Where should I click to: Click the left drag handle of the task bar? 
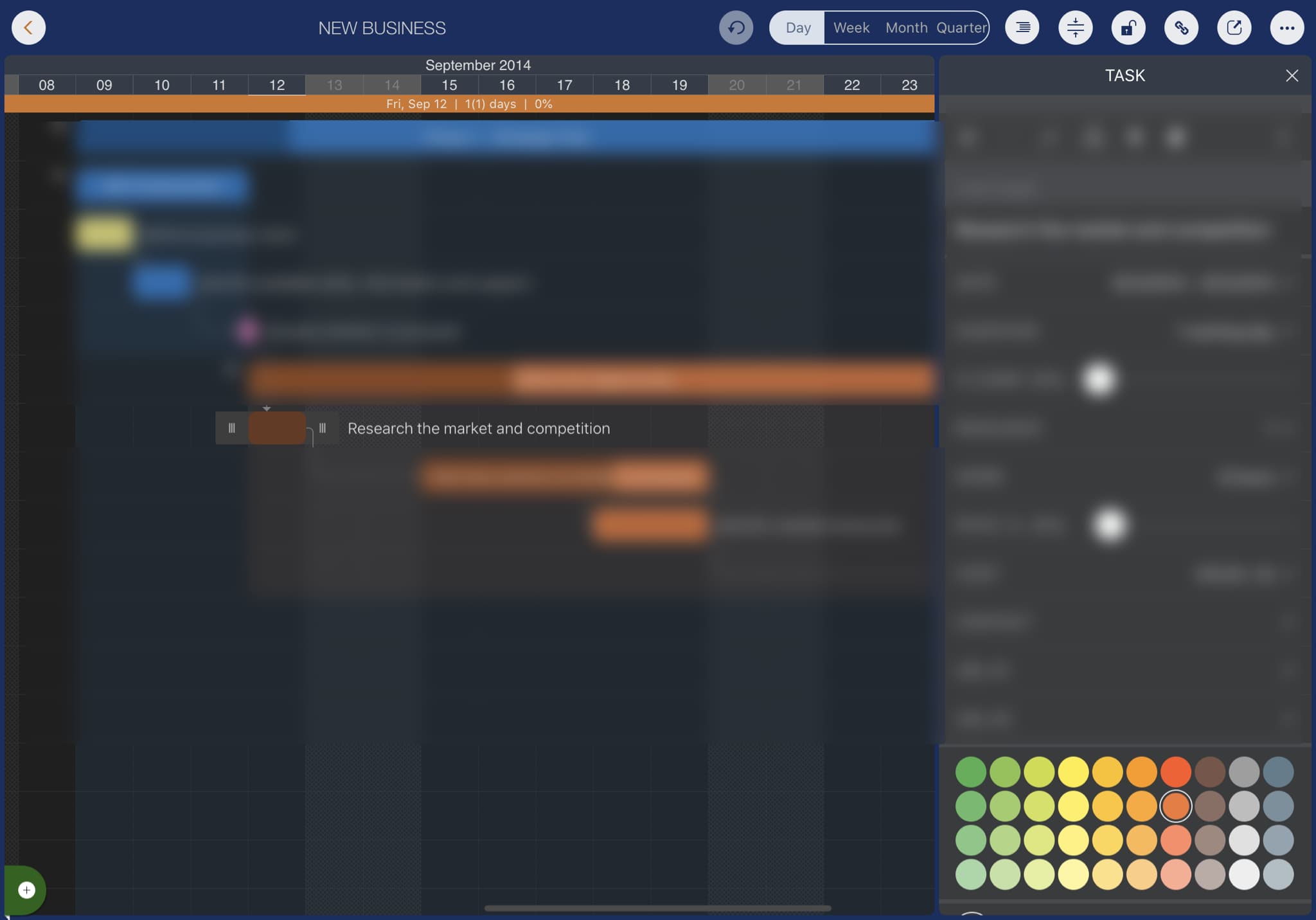(231, 428)
